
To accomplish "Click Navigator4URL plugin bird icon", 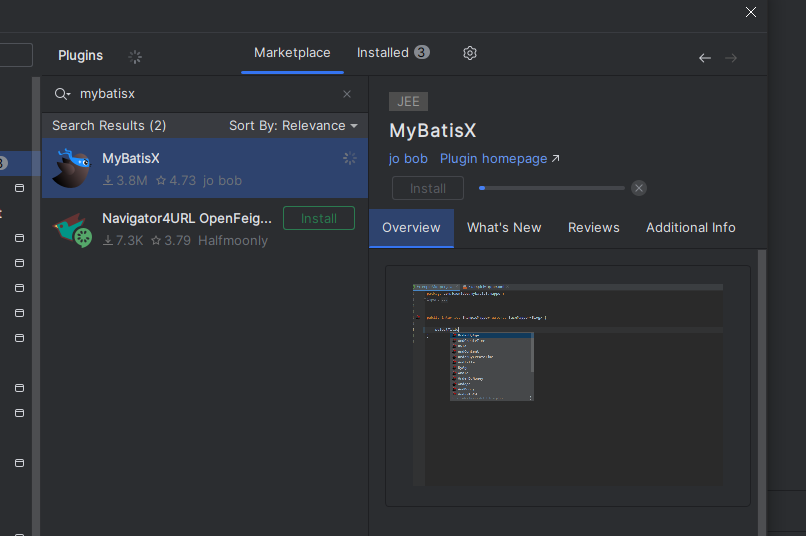I will coord(73,230).
